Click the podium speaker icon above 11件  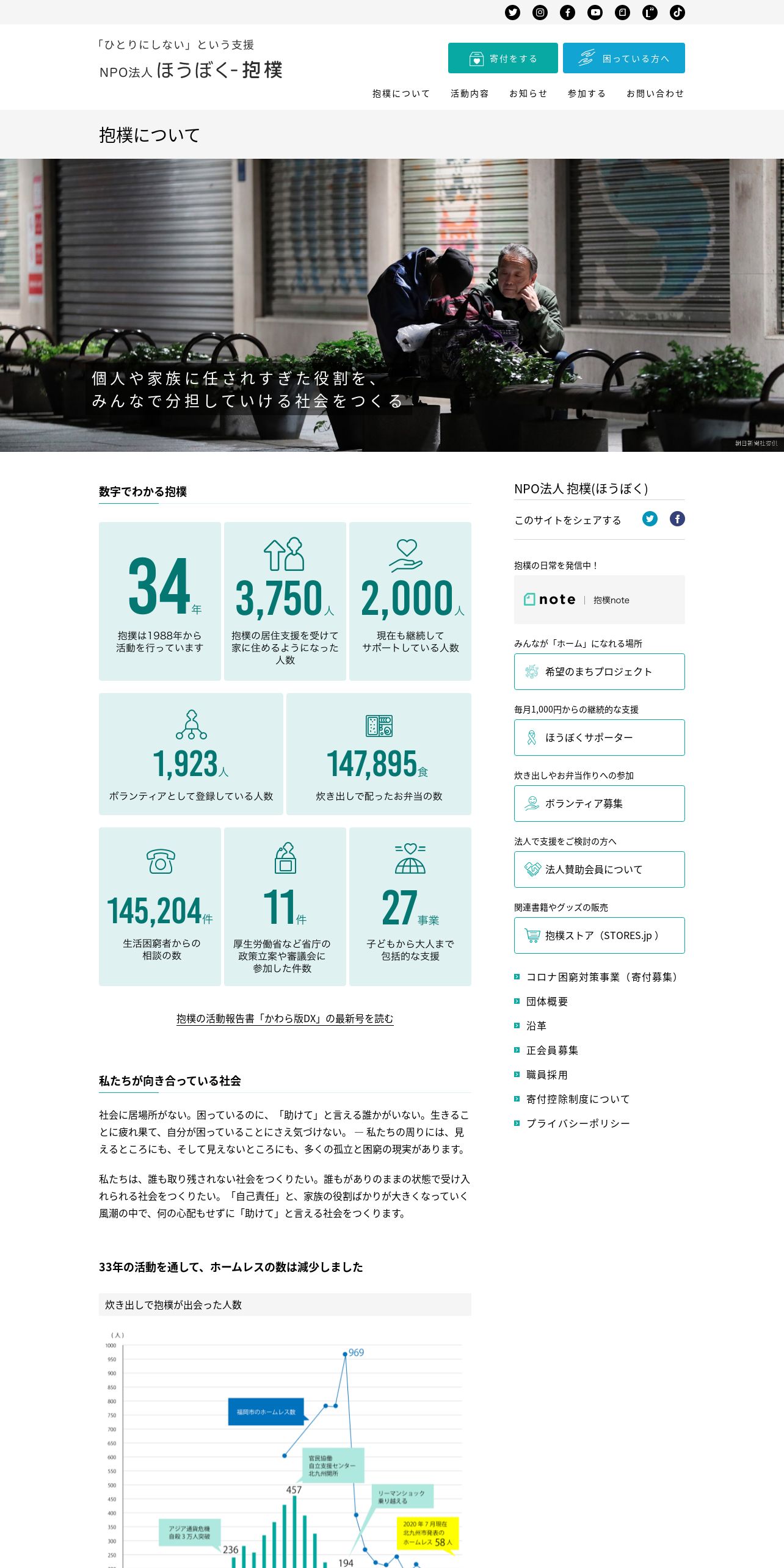(x=285, y=858)
